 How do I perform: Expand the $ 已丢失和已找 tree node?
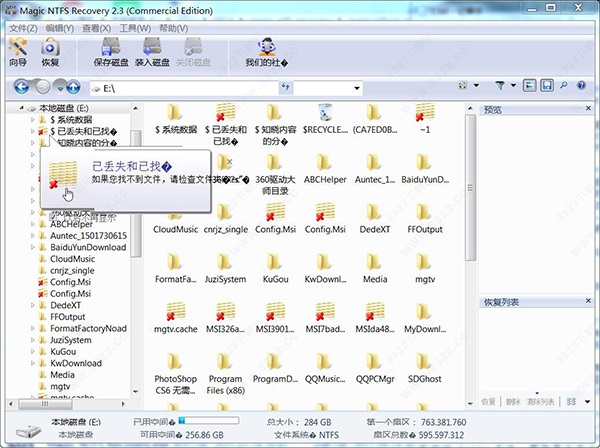pyautogui.click(x=33, y=131)
